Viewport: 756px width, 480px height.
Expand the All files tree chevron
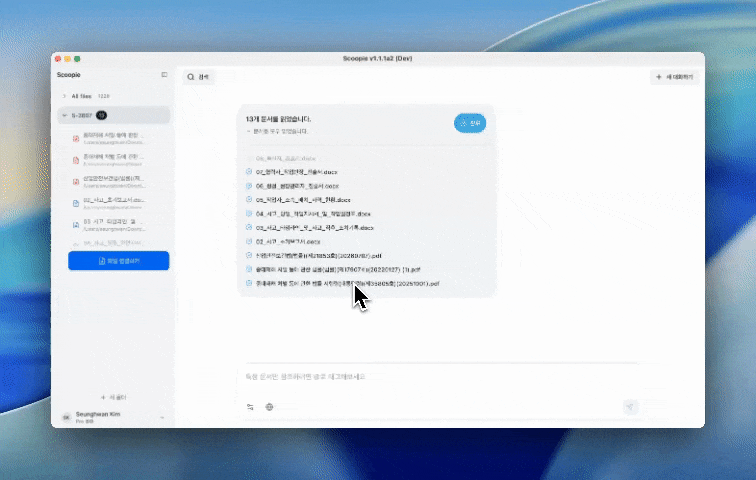(x=64, y=96)
